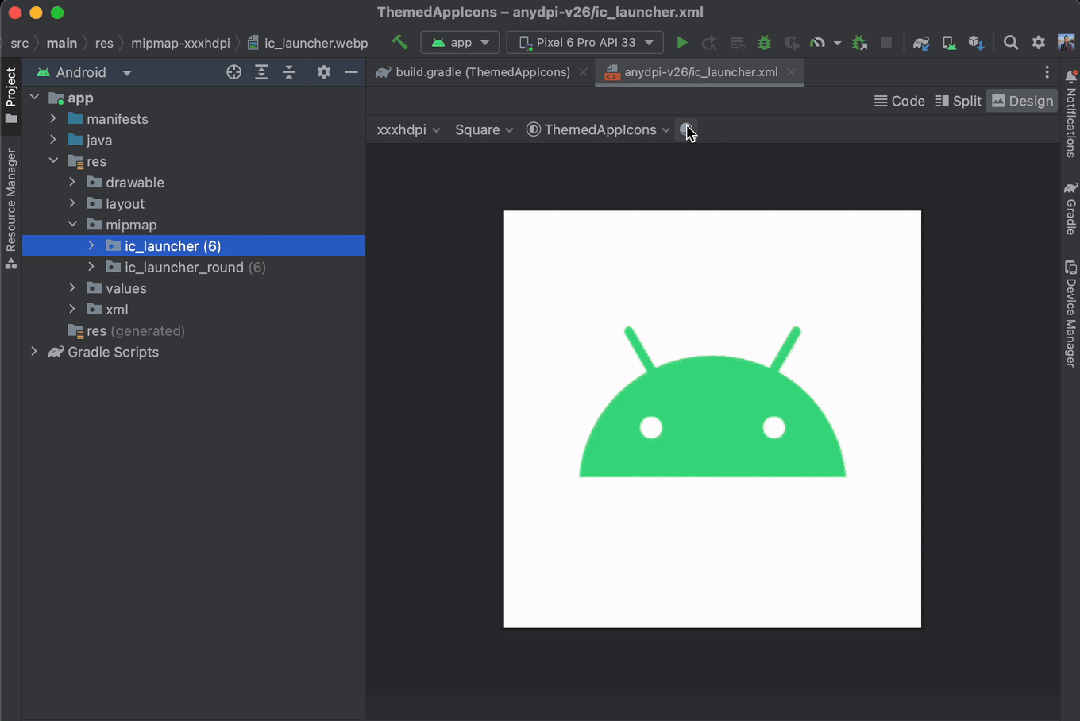Image resolution: width=1080 pixels, height=721 pixels.
Task: Toggle the system UI mode icon
Action: (686, 129)
